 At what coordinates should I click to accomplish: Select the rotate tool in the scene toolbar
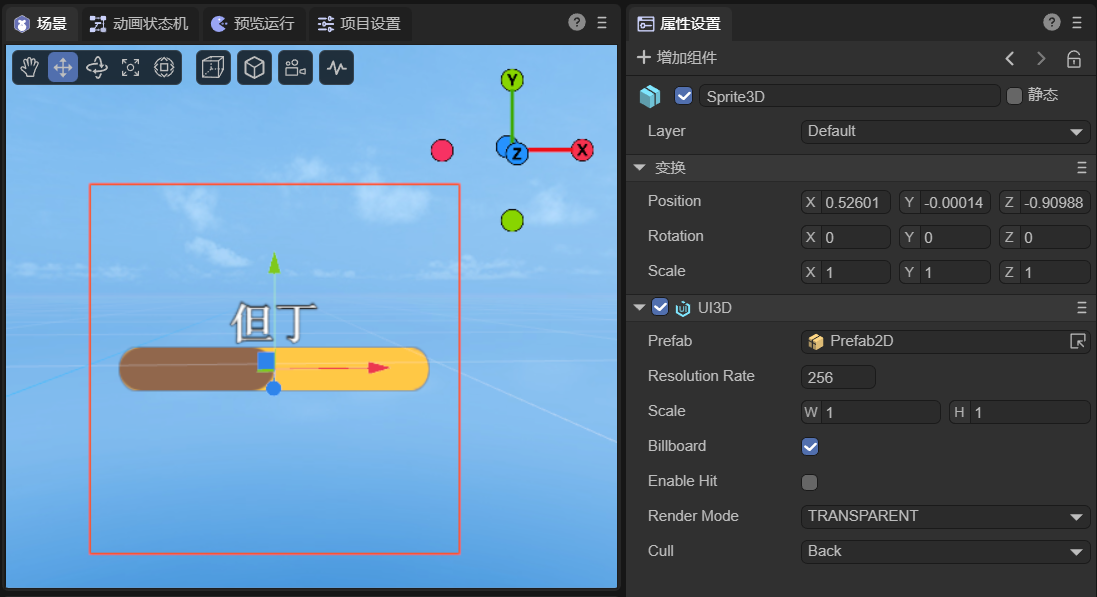(97, 67)
